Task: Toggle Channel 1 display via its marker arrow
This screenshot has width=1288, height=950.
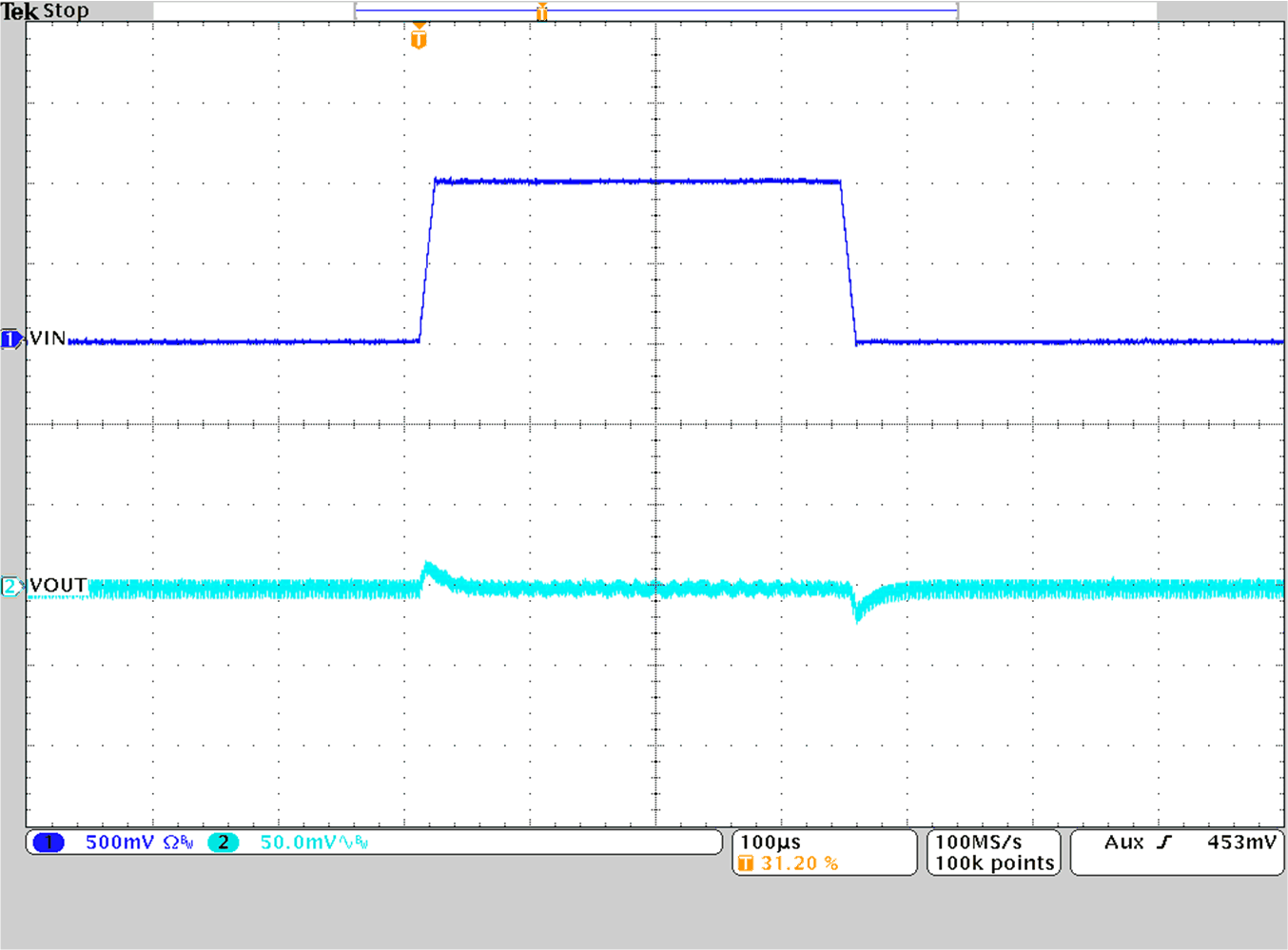Action: [10, 339]
